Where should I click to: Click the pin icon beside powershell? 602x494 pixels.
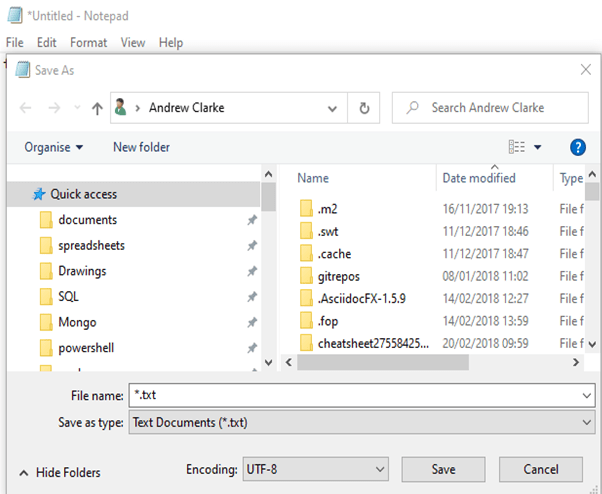pyautogui.click(x=252, y=348)
